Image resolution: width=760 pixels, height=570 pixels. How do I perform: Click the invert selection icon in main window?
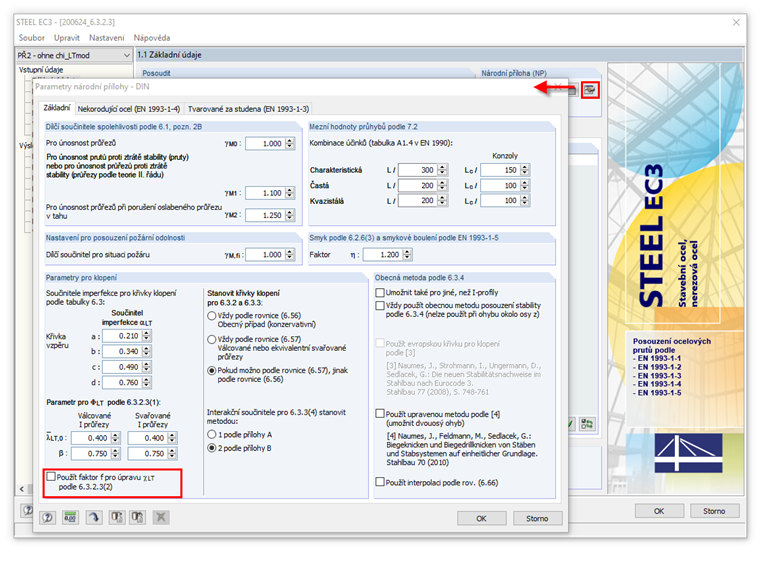pos(587,424)
